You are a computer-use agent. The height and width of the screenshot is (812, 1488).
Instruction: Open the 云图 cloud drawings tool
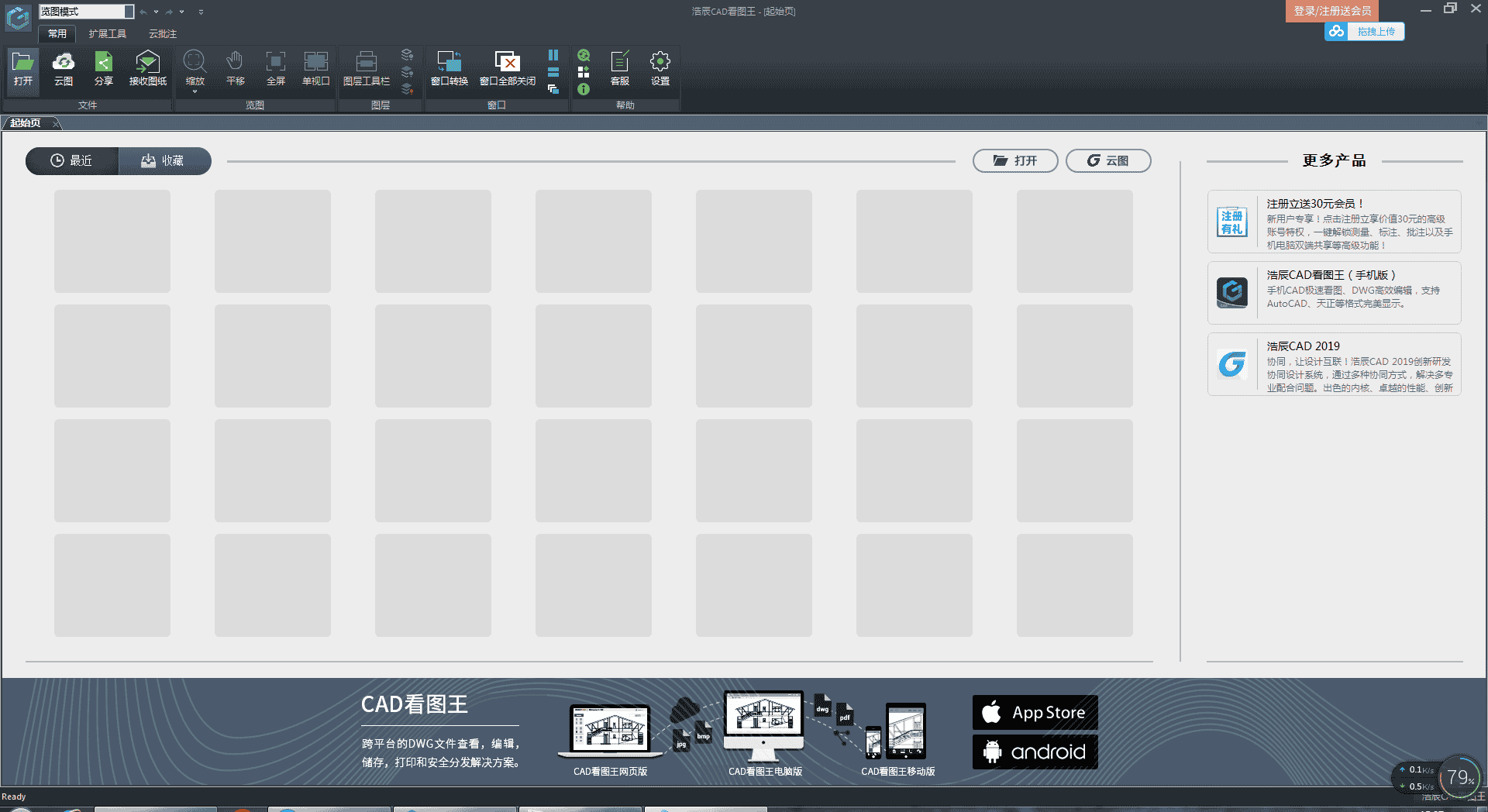point(64,68)
